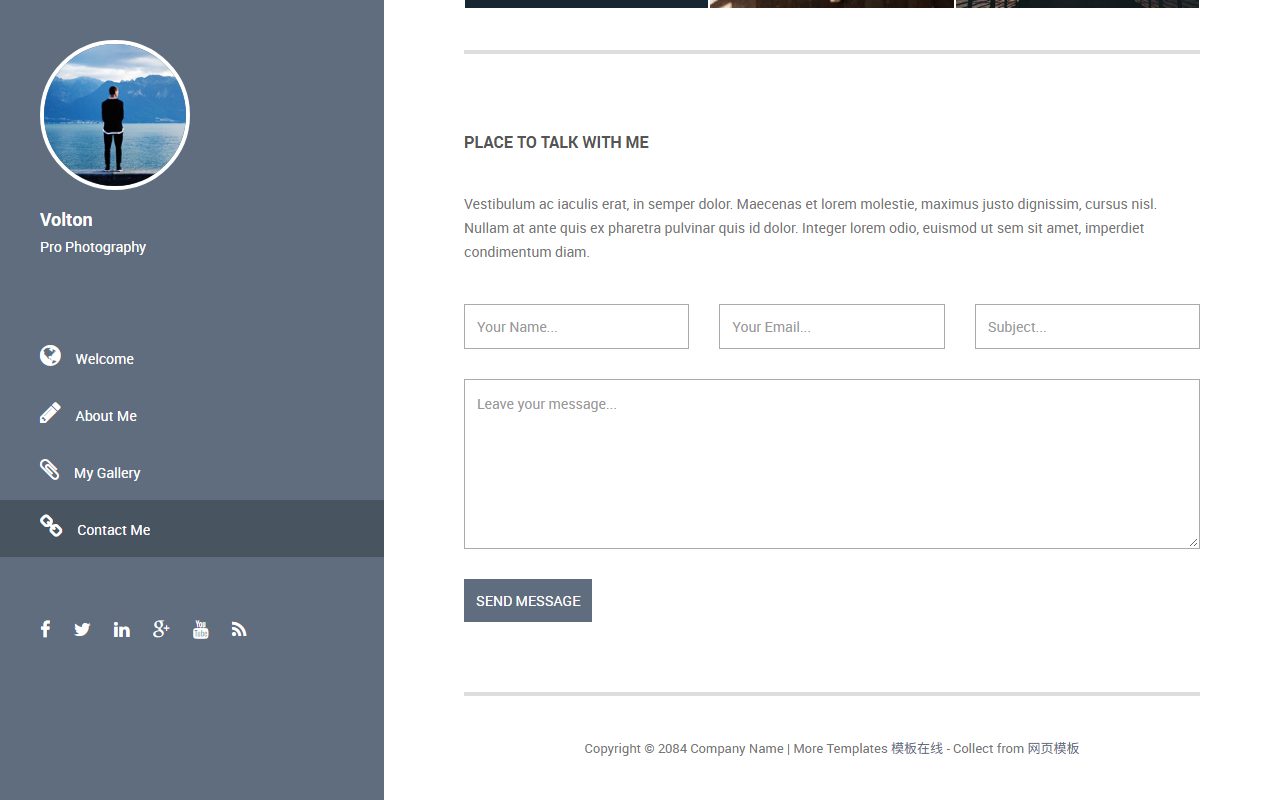1280x800 pixels.
Task: Open the RSS feed icon
Action: 239,629
